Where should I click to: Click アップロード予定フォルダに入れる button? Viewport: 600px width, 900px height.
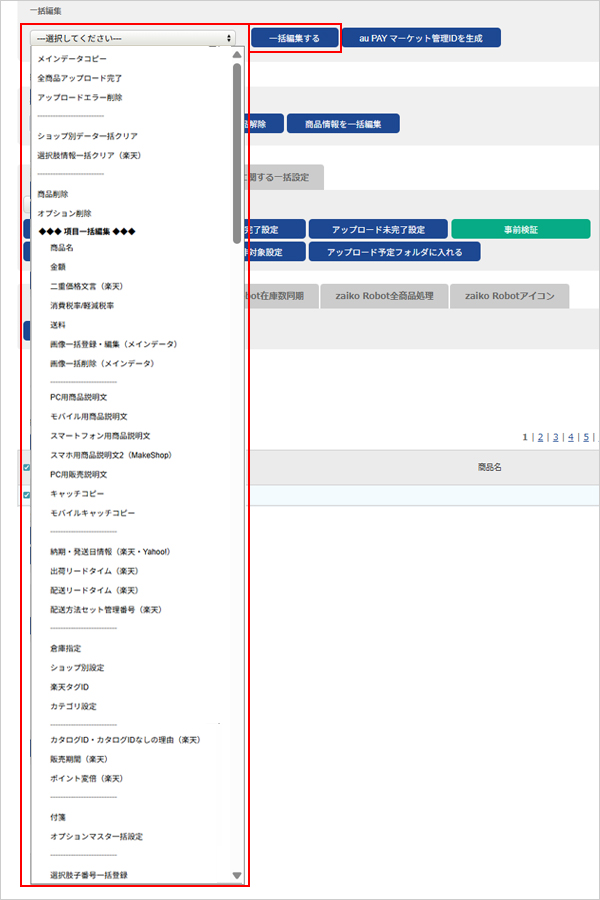tap(394, 252)
